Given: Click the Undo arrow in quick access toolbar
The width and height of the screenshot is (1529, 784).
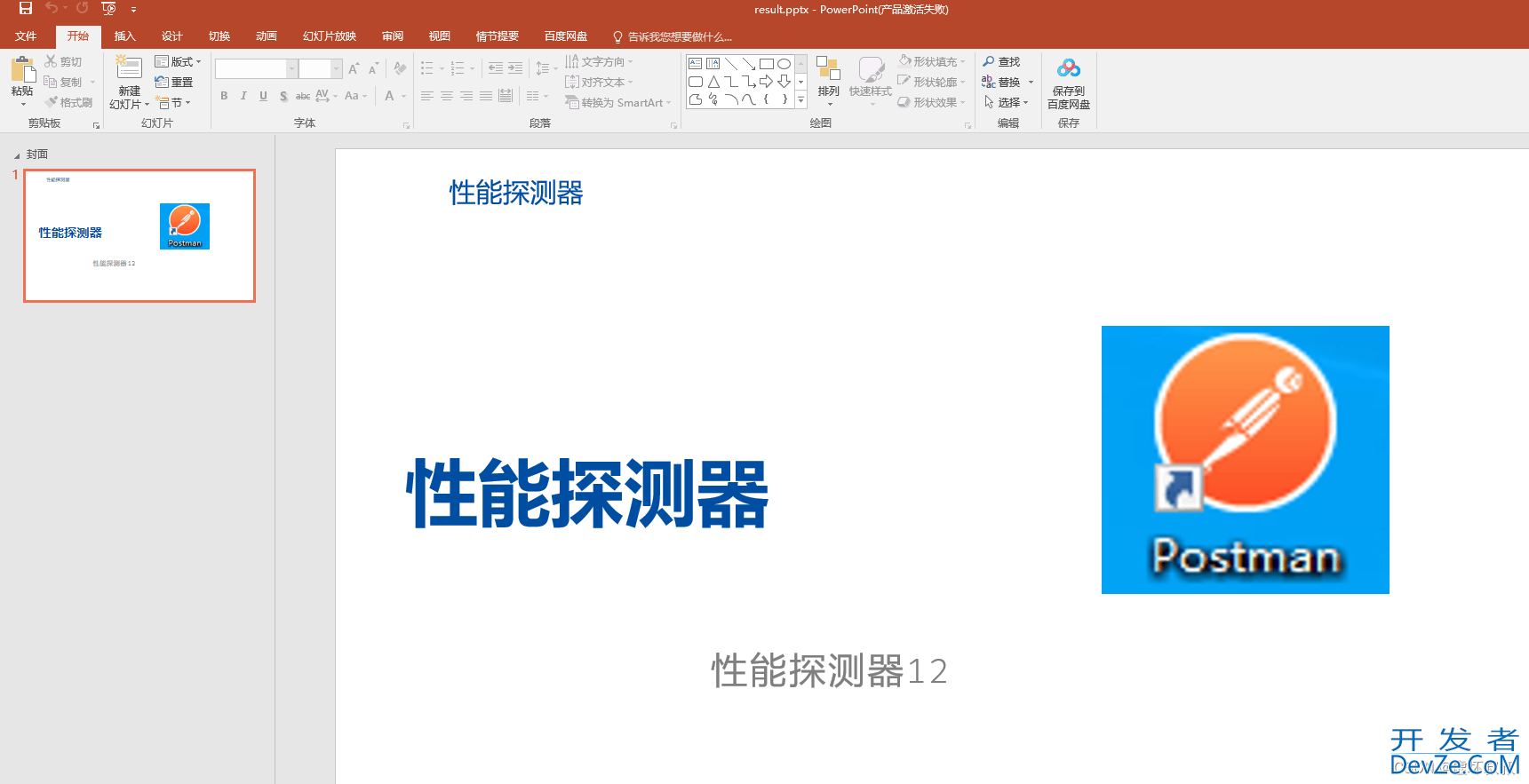Looking at the screenshot, I should [52, 9].
